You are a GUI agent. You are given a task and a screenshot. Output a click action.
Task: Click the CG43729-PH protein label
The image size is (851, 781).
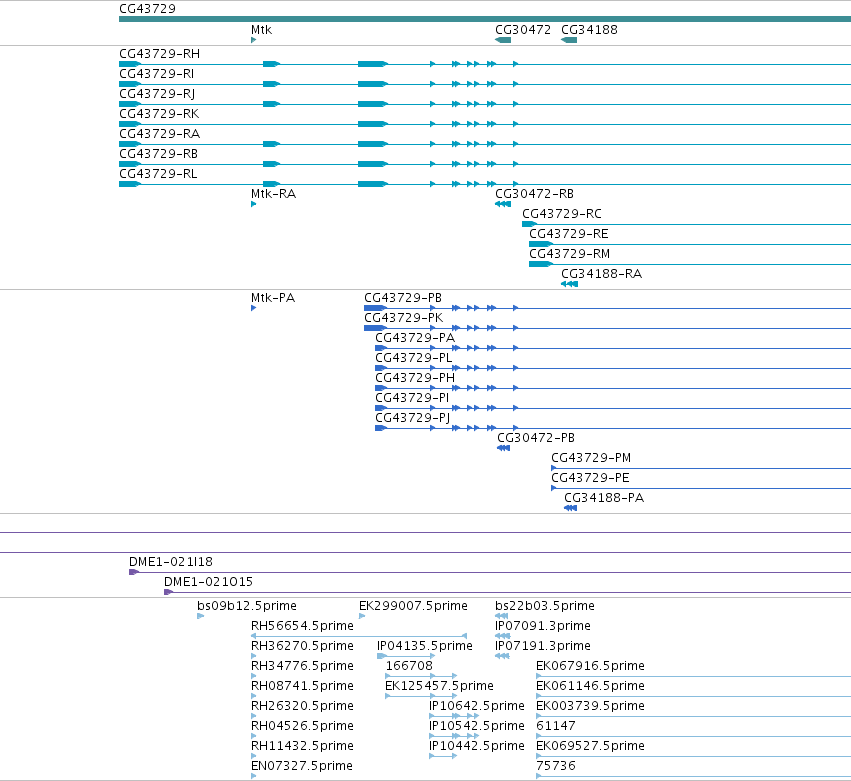tap(415, 379)
